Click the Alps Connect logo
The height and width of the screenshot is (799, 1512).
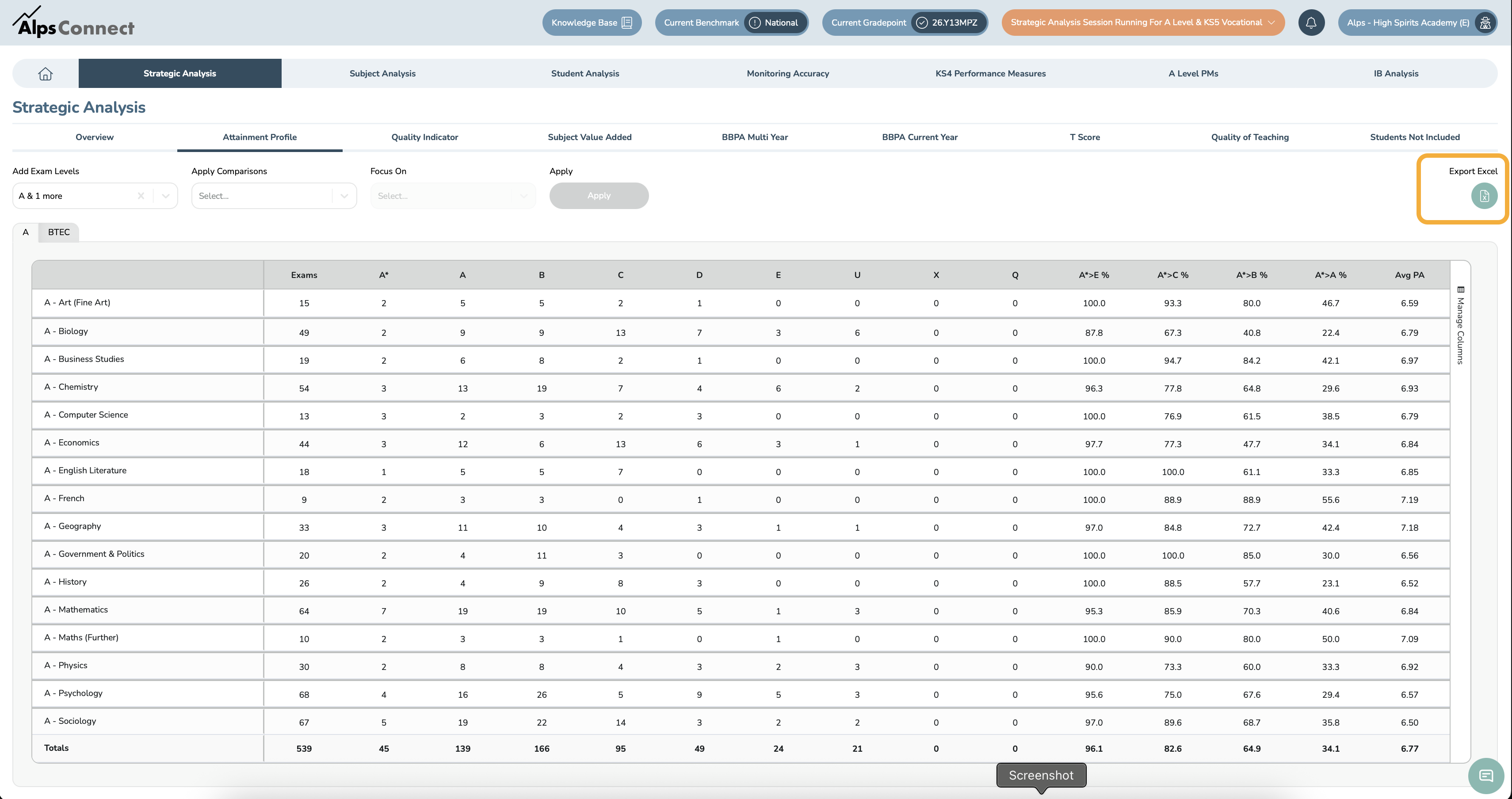73,22
